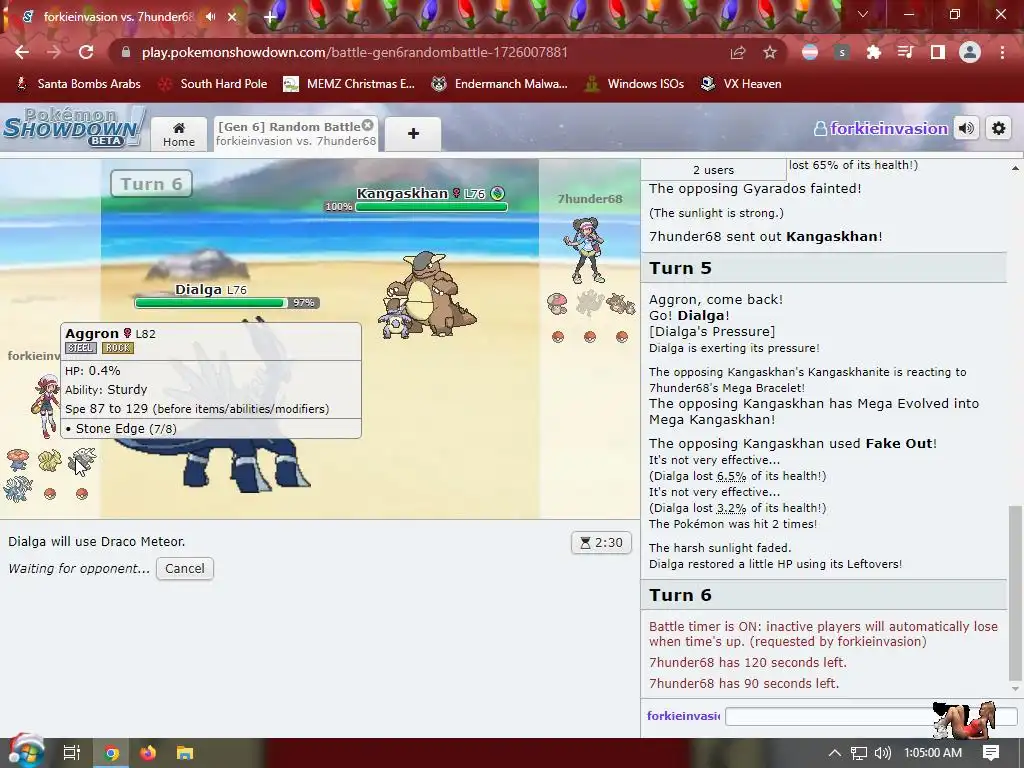
Task: Click Kangaskhan's green HP bar
Action: click(431, 207)
